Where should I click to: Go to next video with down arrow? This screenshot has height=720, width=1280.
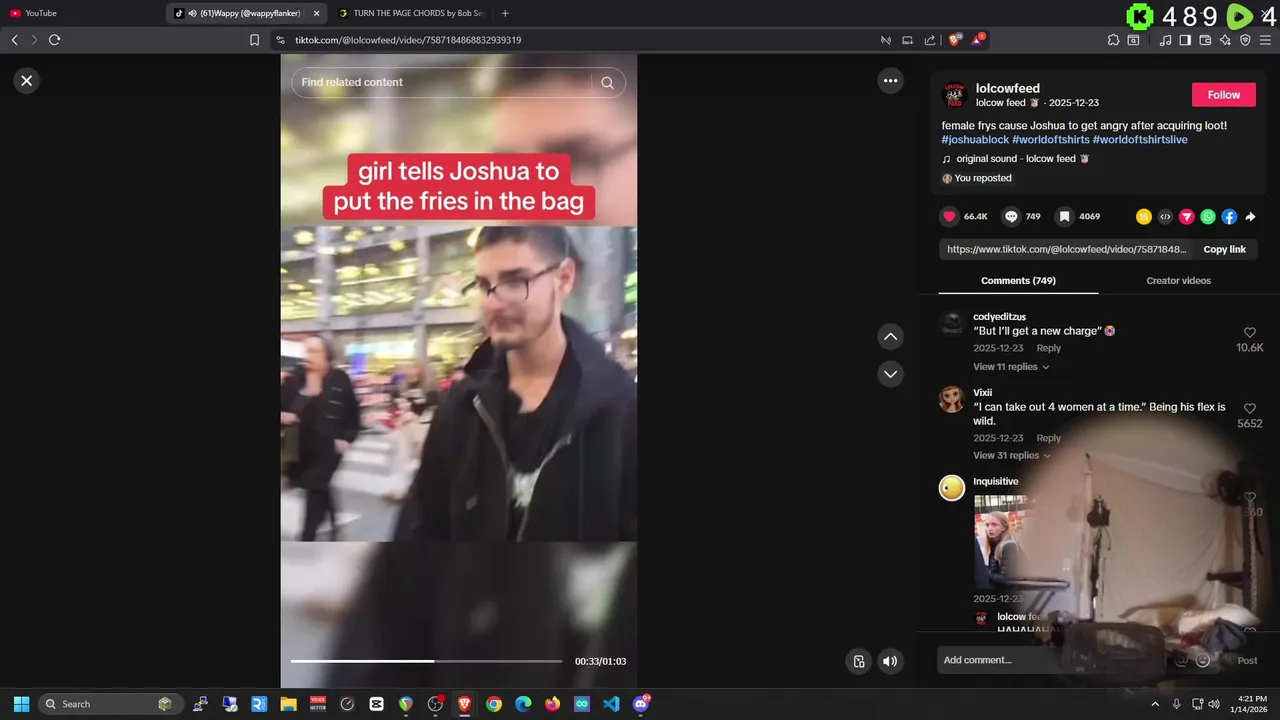coord(890,374)
